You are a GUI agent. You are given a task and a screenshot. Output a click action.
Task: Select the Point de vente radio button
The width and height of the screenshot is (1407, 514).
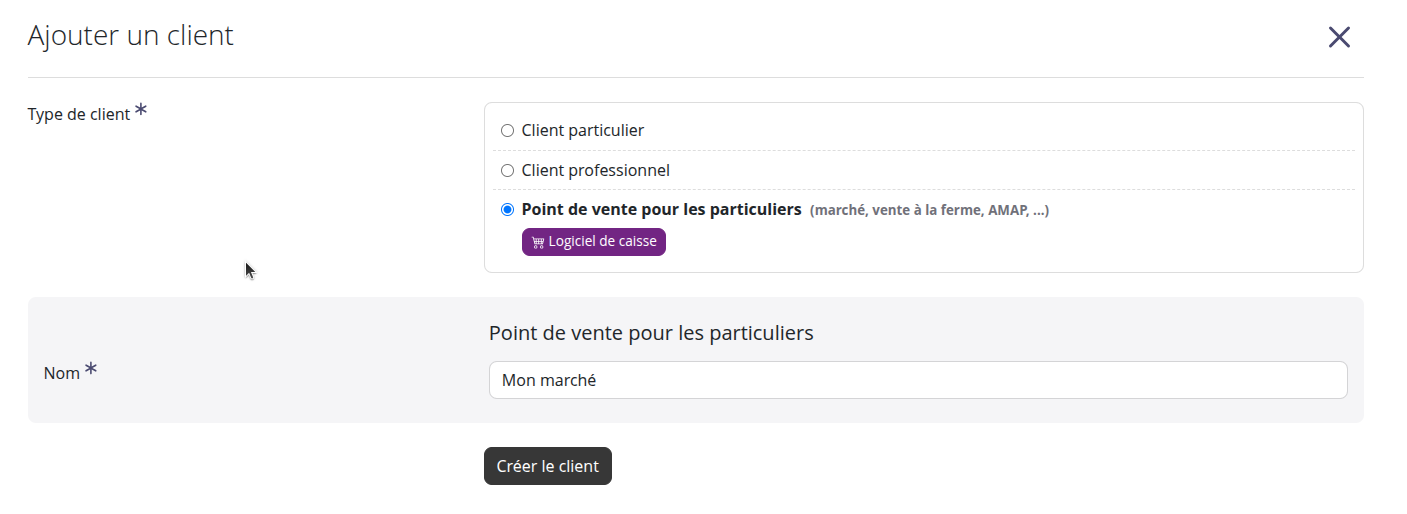(507, 210)
